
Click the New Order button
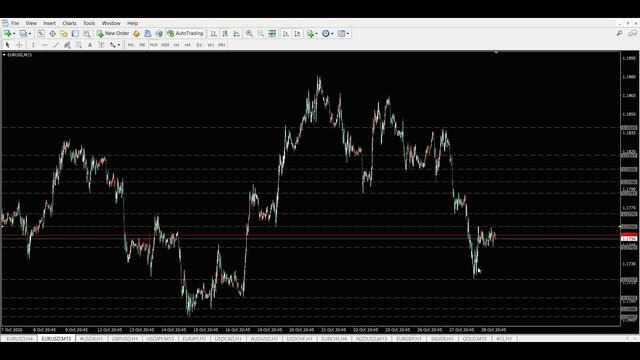(113, 33)
